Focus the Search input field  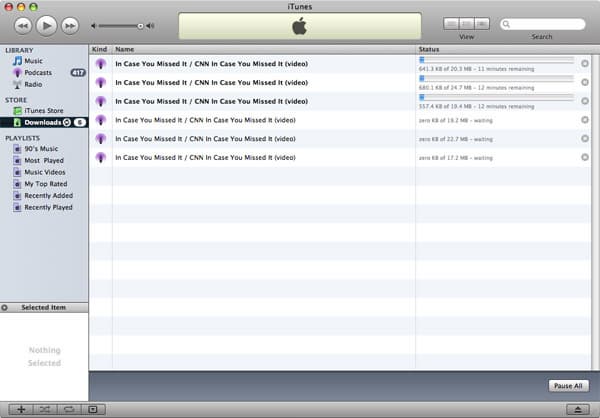543,24
